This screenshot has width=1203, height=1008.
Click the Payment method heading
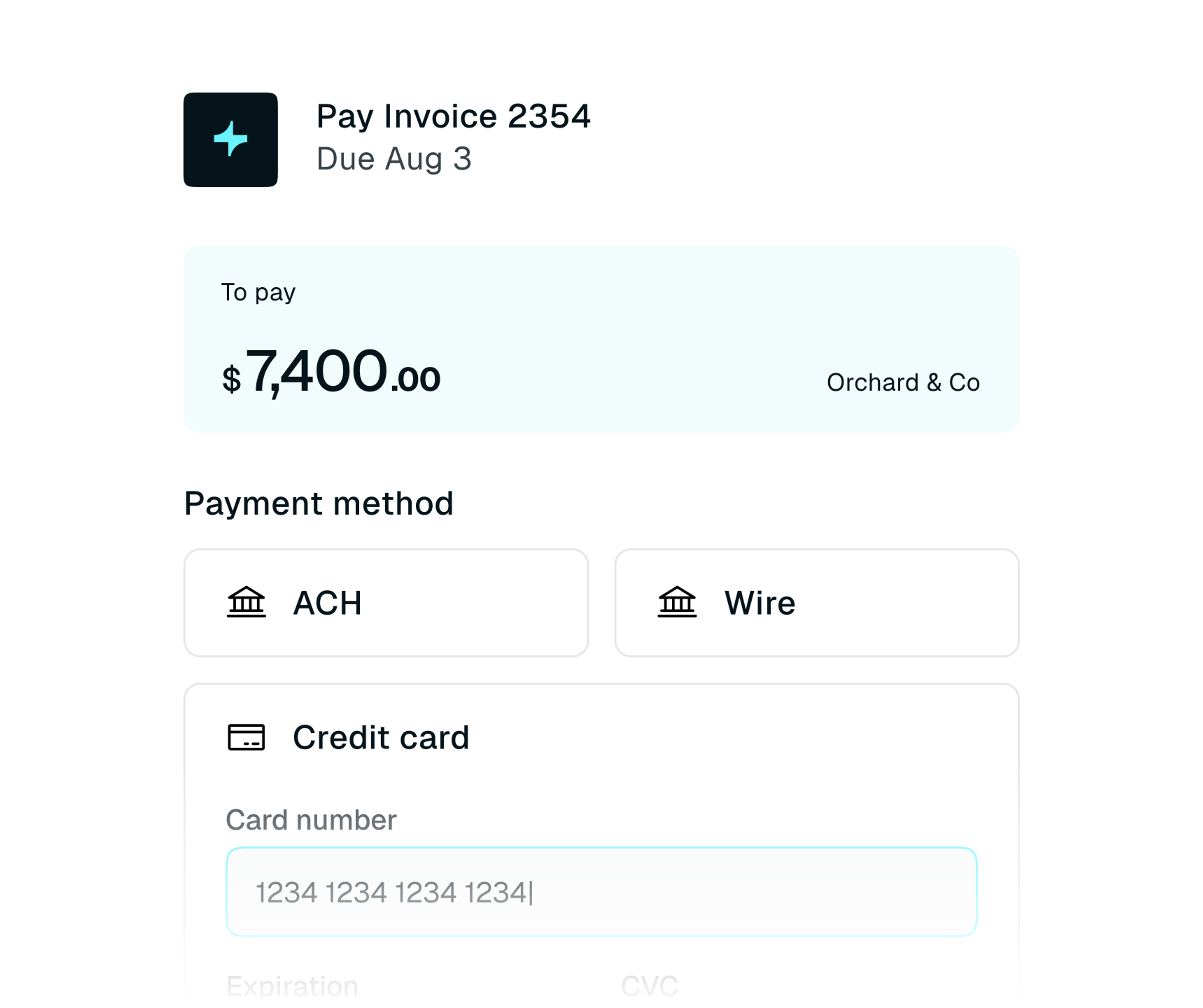pyautogui.click(x=319, y=504)
